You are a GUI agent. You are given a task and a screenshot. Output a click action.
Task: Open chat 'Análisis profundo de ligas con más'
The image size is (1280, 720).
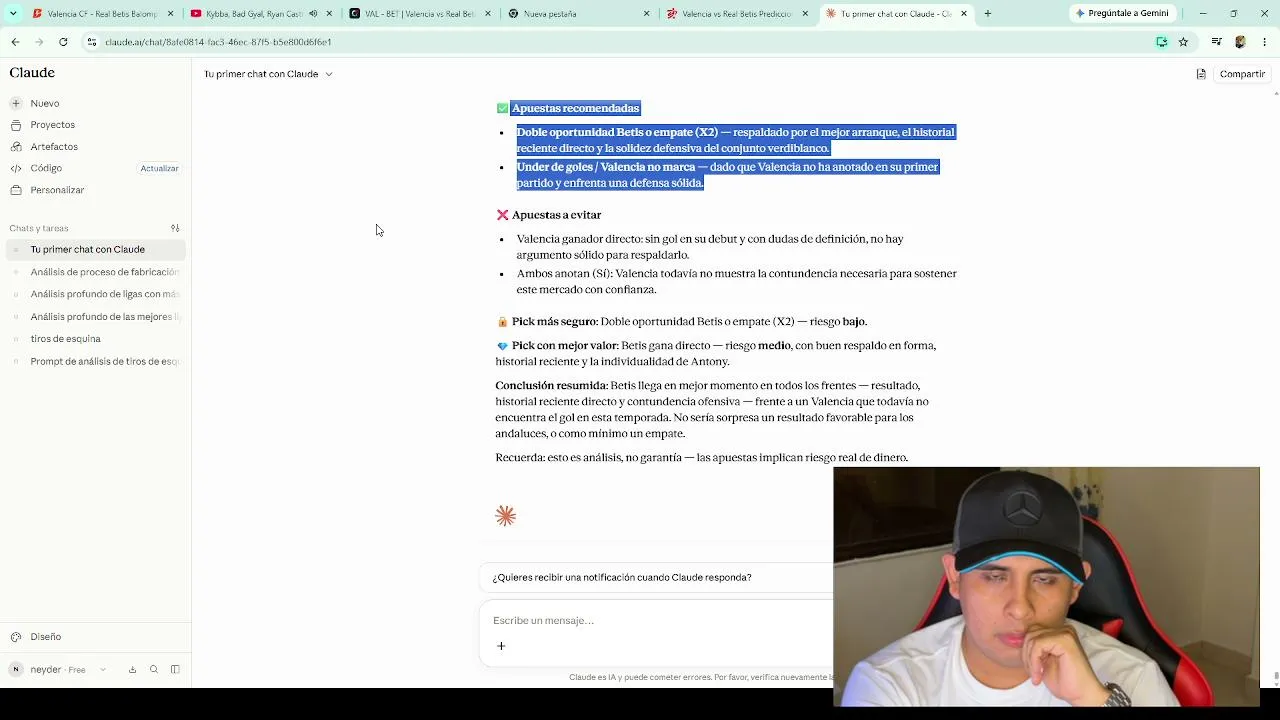tap(95, 294)
